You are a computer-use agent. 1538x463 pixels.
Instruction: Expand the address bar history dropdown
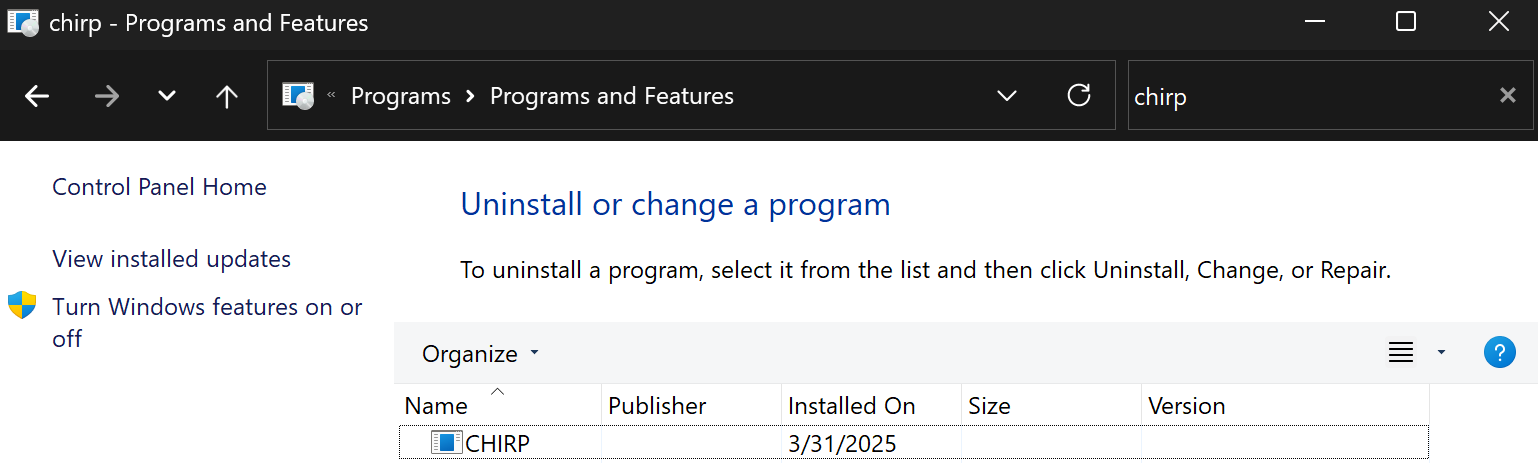(x=1007, y=96)
